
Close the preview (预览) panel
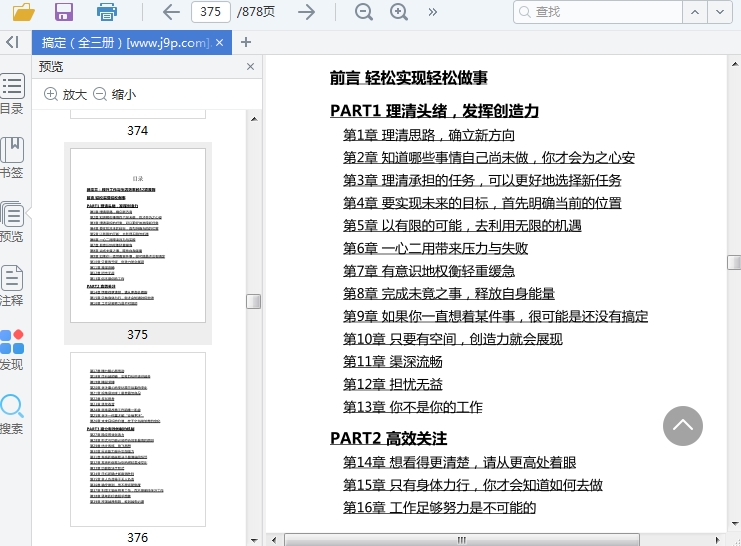[250, 67]
